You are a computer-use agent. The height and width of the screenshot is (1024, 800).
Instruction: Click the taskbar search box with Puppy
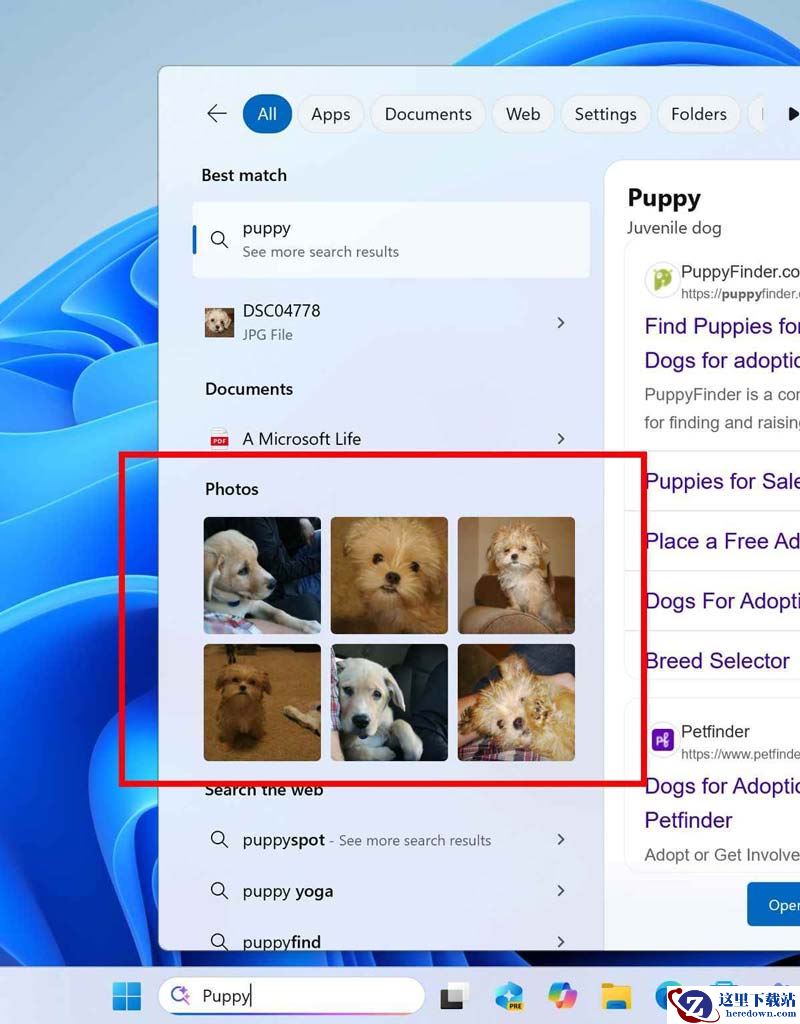point(292,995)
